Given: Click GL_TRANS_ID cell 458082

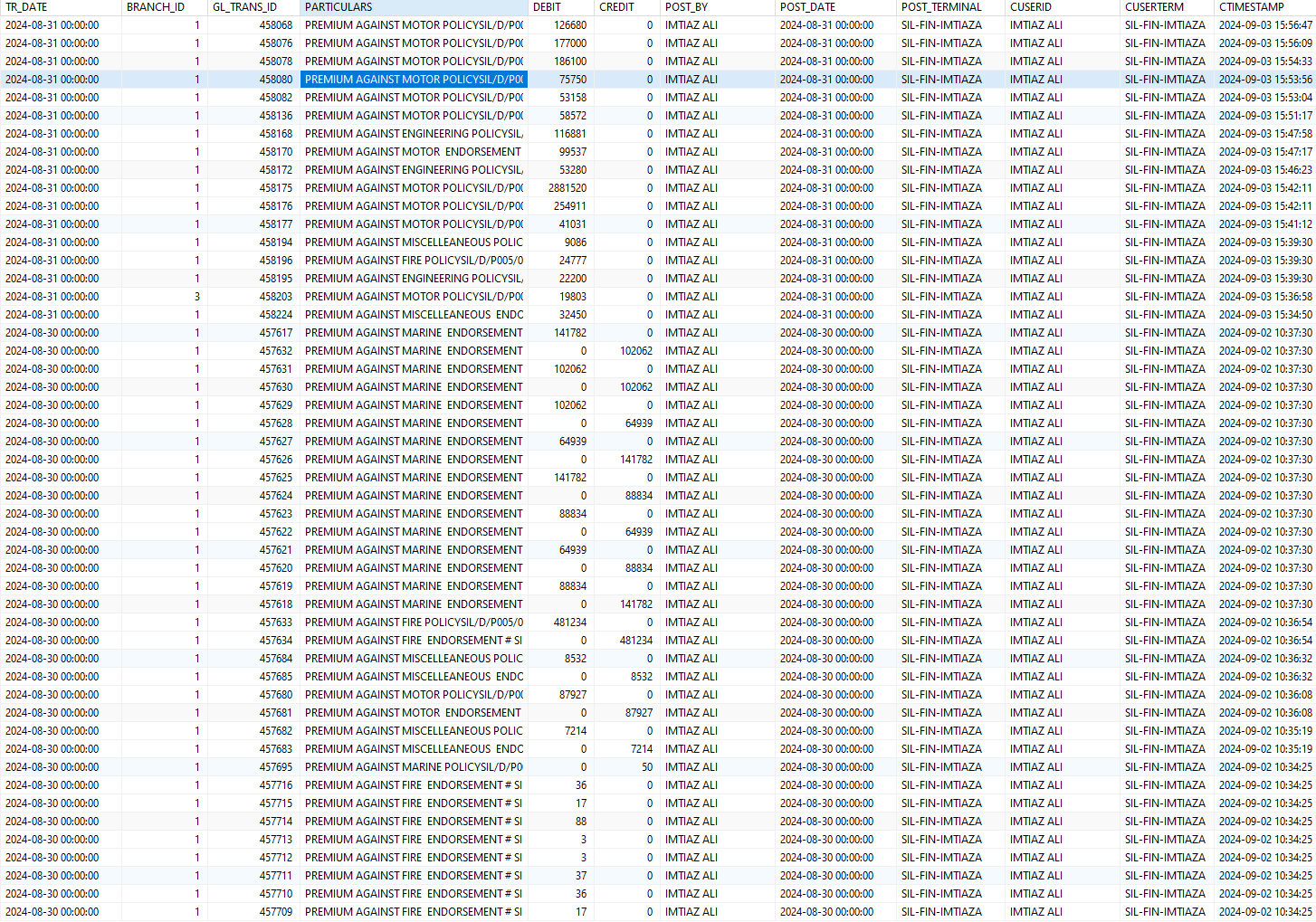Looking at the screenshot, I should click(x=276, y=98).
